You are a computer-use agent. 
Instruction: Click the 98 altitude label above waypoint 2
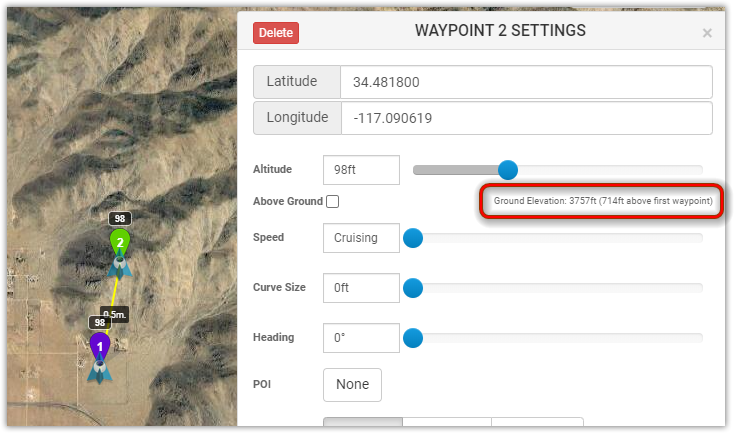tap(120, 219)
